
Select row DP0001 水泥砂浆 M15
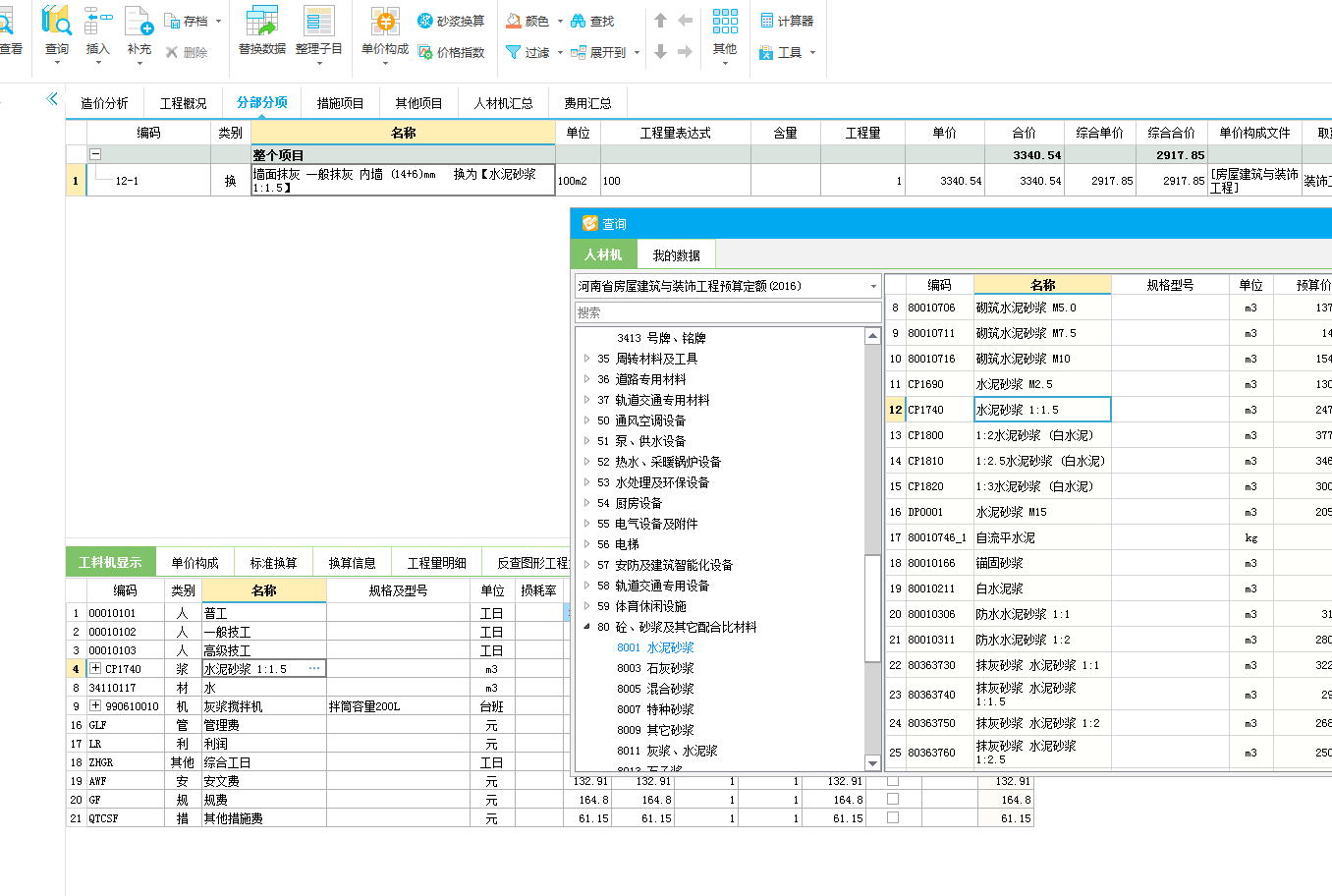pyautogui.click(x=1108, y=512)
